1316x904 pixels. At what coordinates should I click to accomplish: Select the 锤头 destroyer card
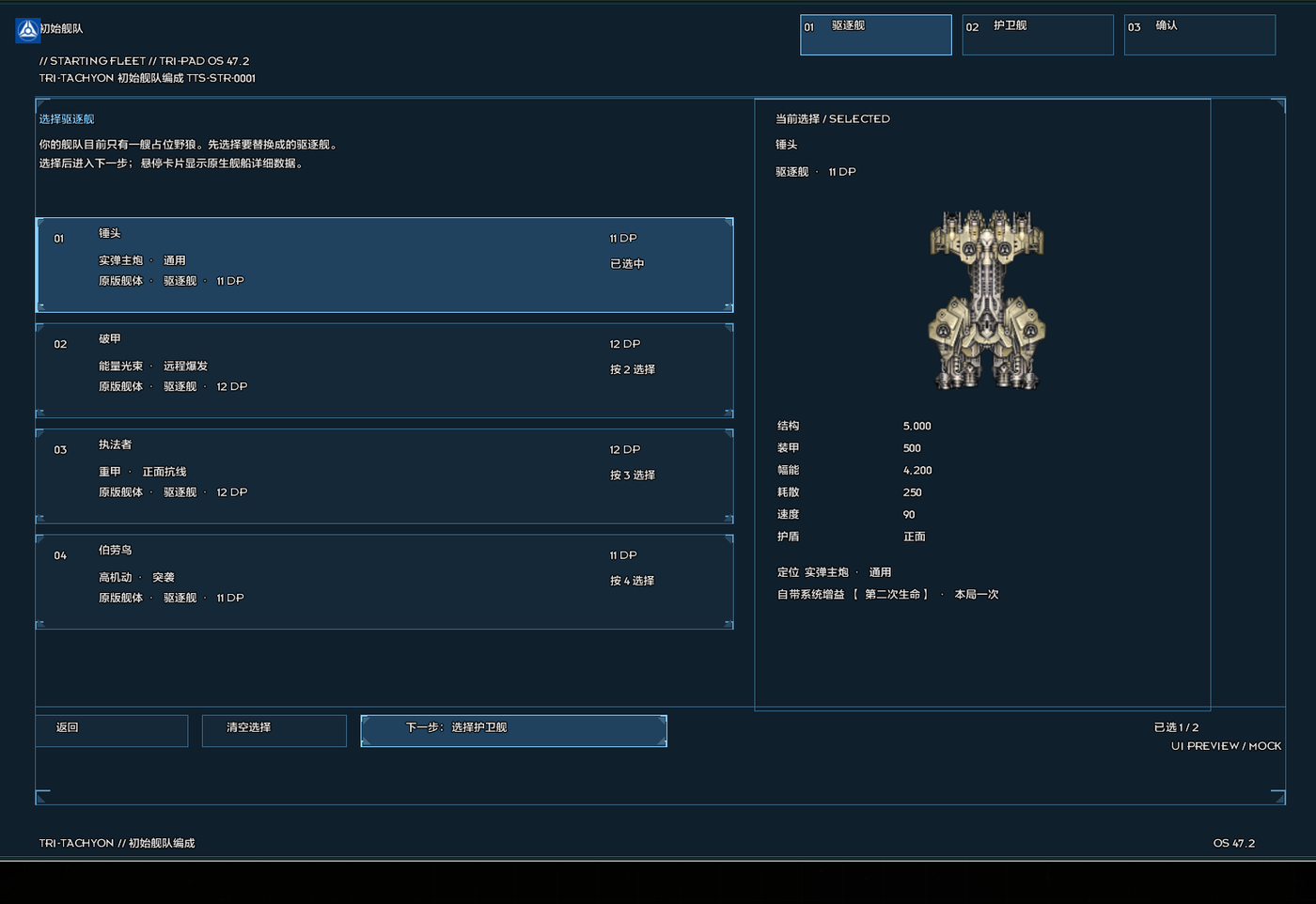click(384, 265)
